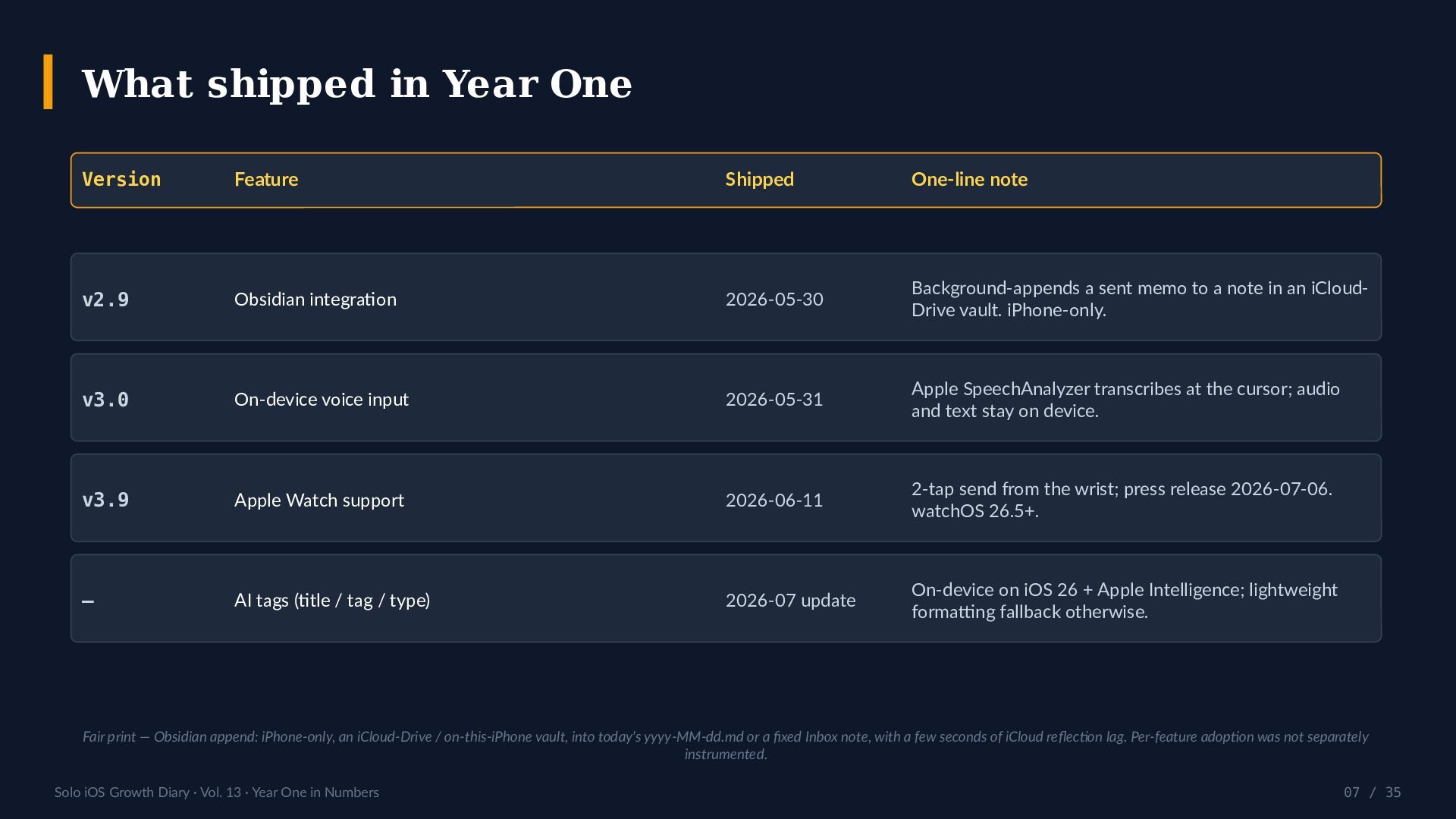
Task: Select the Feature column header
Action: pyautogui.click(x=266, y=180)
